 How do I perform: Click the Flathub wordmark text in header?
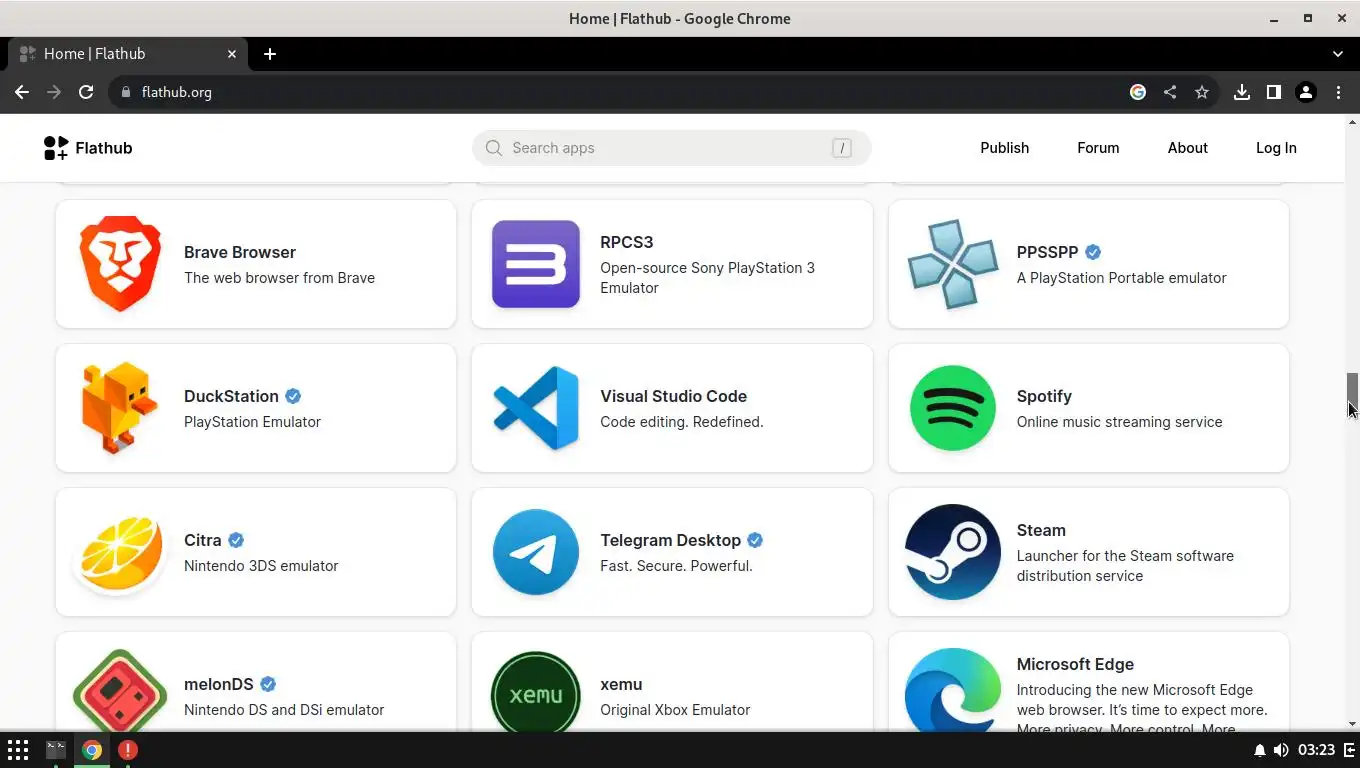pos(104,148)
